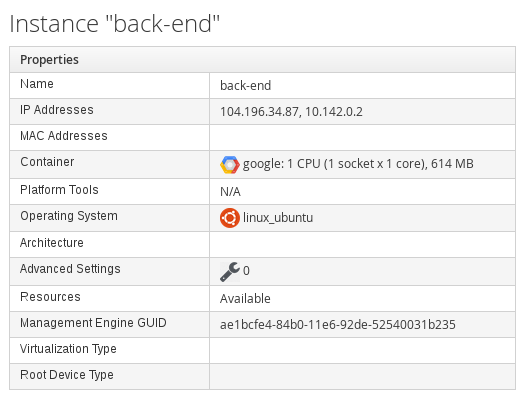Open the google container details link
This screenshot has width=529, height=399.
pos(358,164)
